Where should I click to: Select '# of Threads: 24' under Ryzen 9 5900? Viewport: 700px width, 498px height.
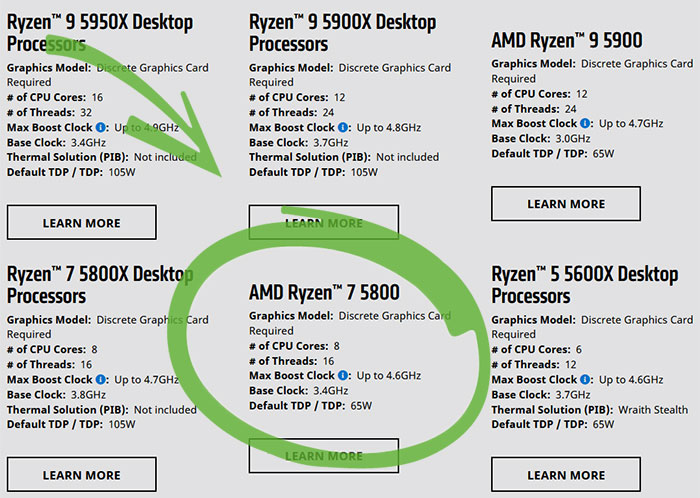coord(534,109)
